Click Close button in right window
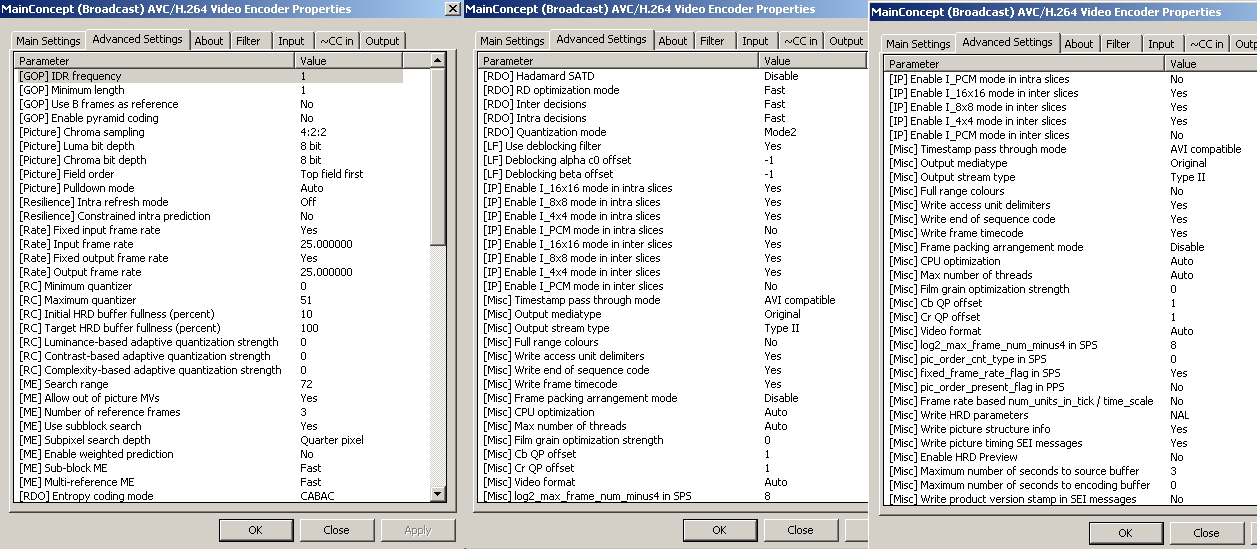 (1206, 533)
